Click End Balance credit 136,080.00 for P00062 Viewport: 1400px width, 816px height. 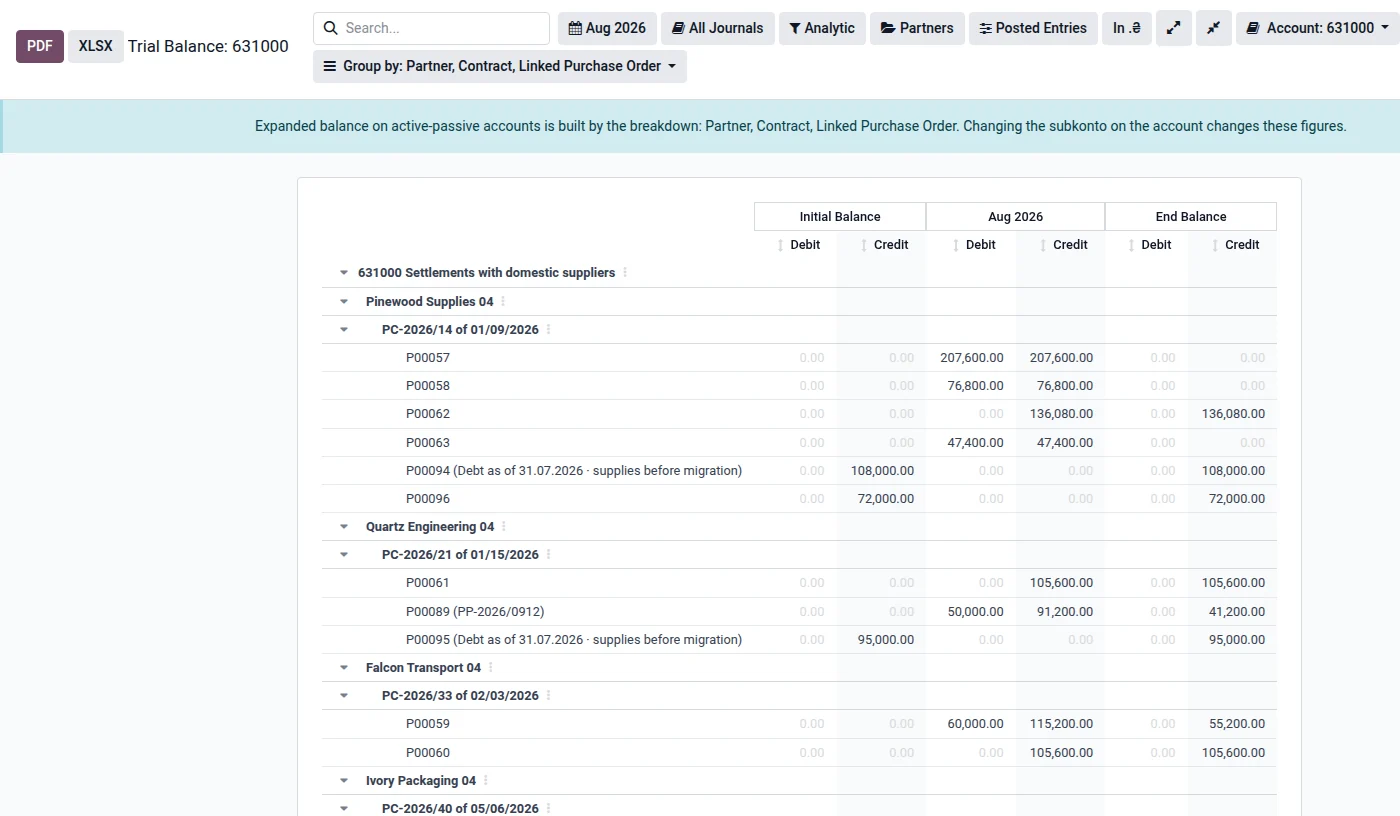click(1233, 413)
